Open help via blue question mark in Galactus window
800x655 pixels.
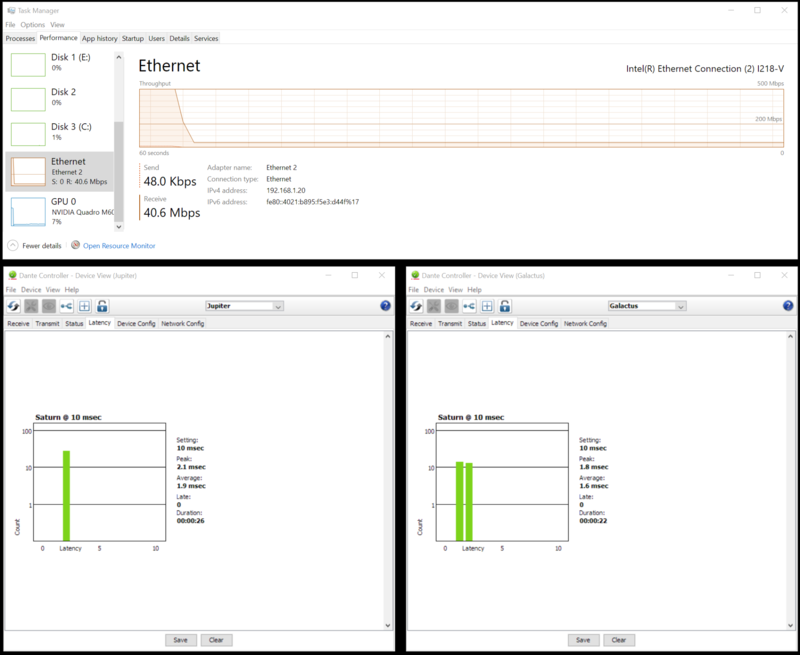(x=789, y=306)
